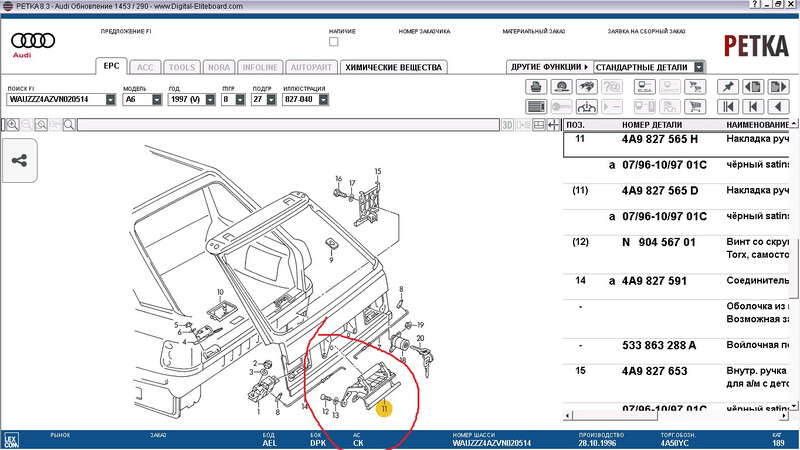This screenshot has width=800, height=450.
Task: Open the ПОДГР dropdown showing 27
Action: click(x=271, y=99)
